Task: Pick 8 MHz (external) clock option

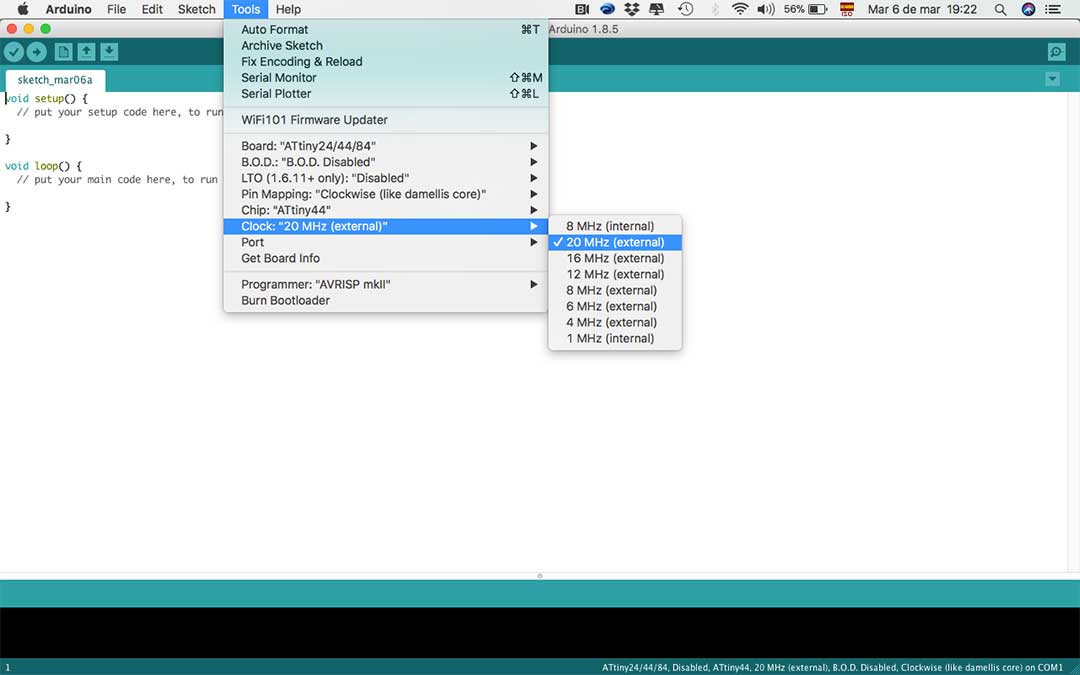Action: (615, 290)
